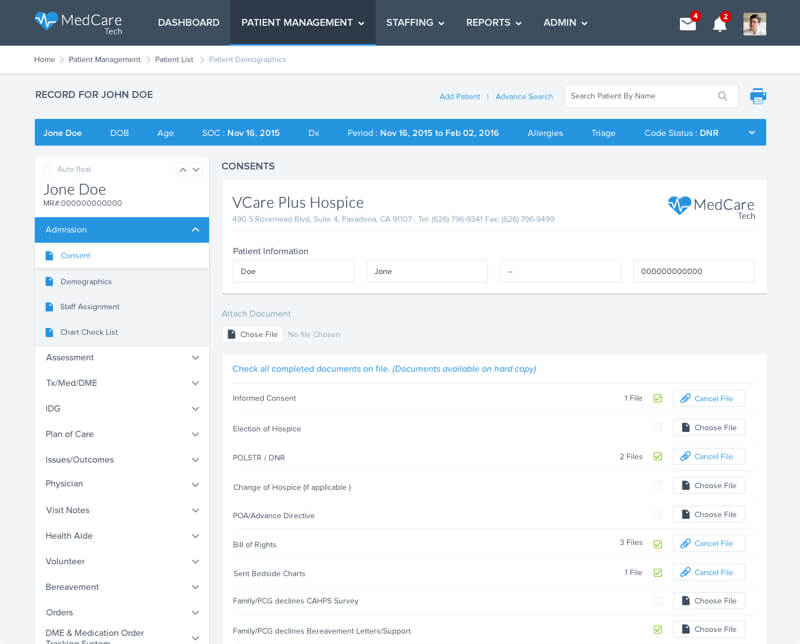Screen dimensions: 800x644
Task: Open the Admin dropdown menu
Action: click(x=565, y=23)
